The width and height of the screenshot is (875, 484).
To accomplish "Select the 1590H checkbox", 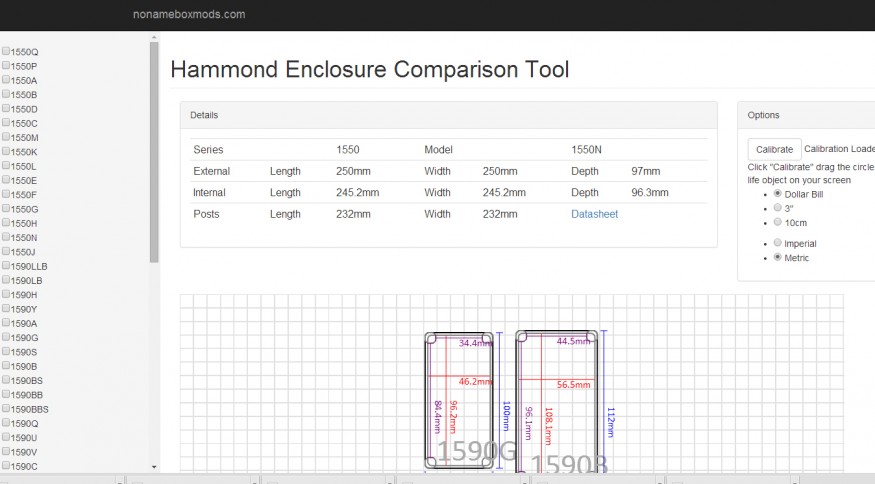I will (x=6, y=294).
